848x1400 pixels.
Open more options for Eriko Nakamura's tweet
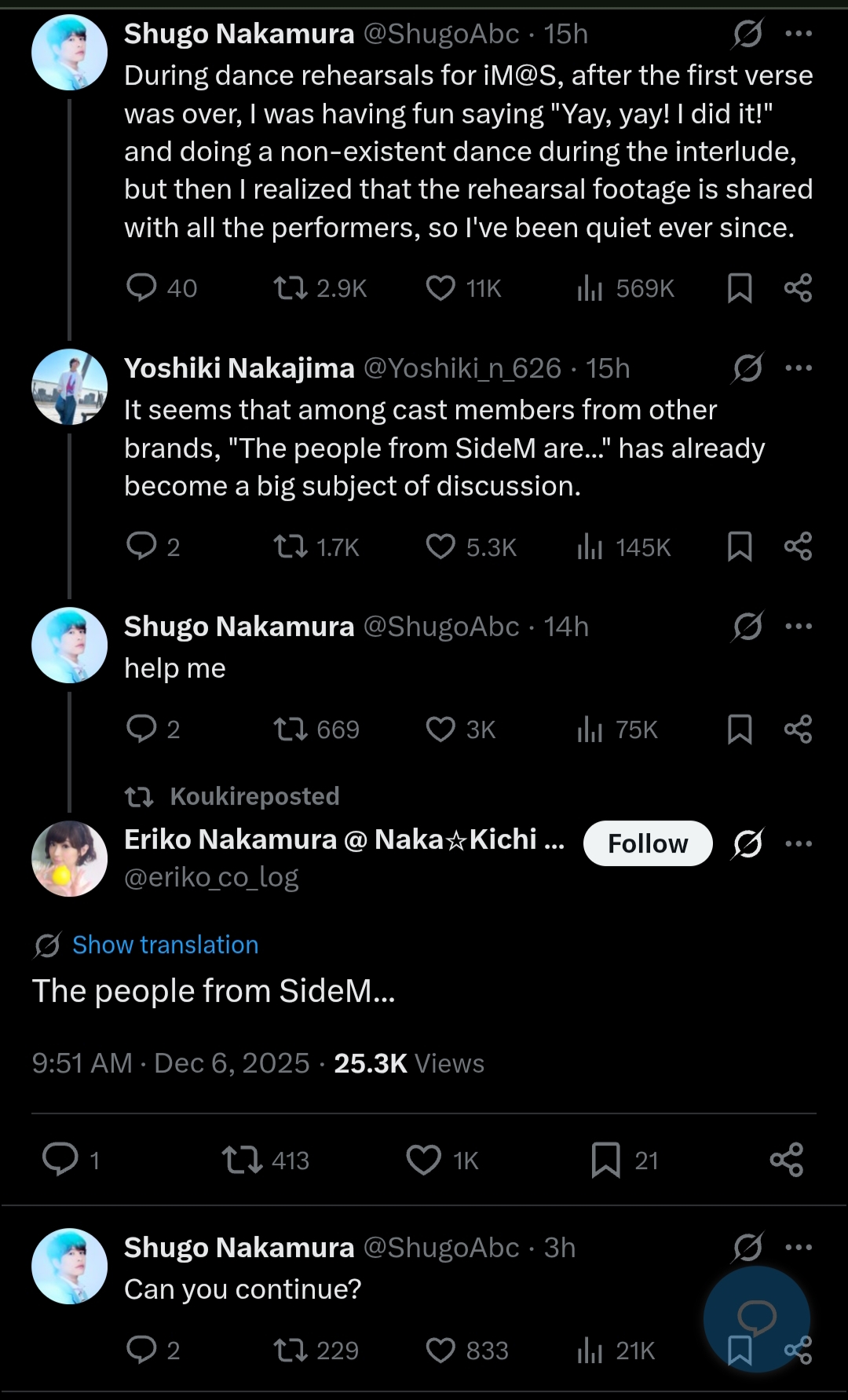(x=799, y=843)
